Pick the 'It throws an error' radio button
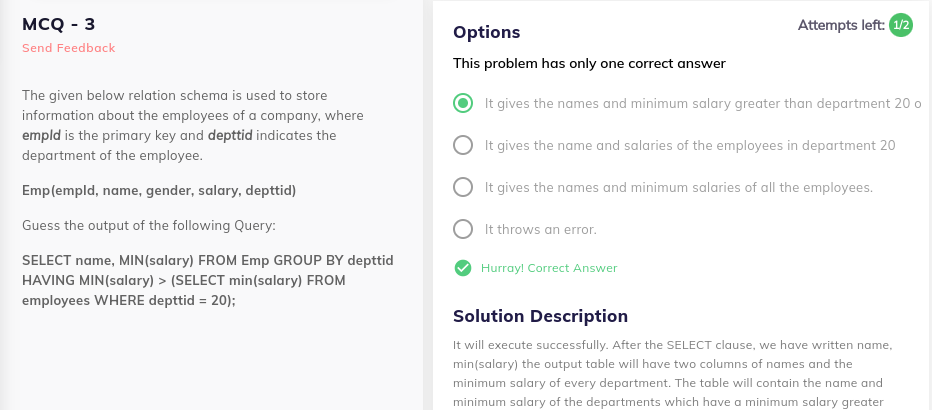 point(463,229)
